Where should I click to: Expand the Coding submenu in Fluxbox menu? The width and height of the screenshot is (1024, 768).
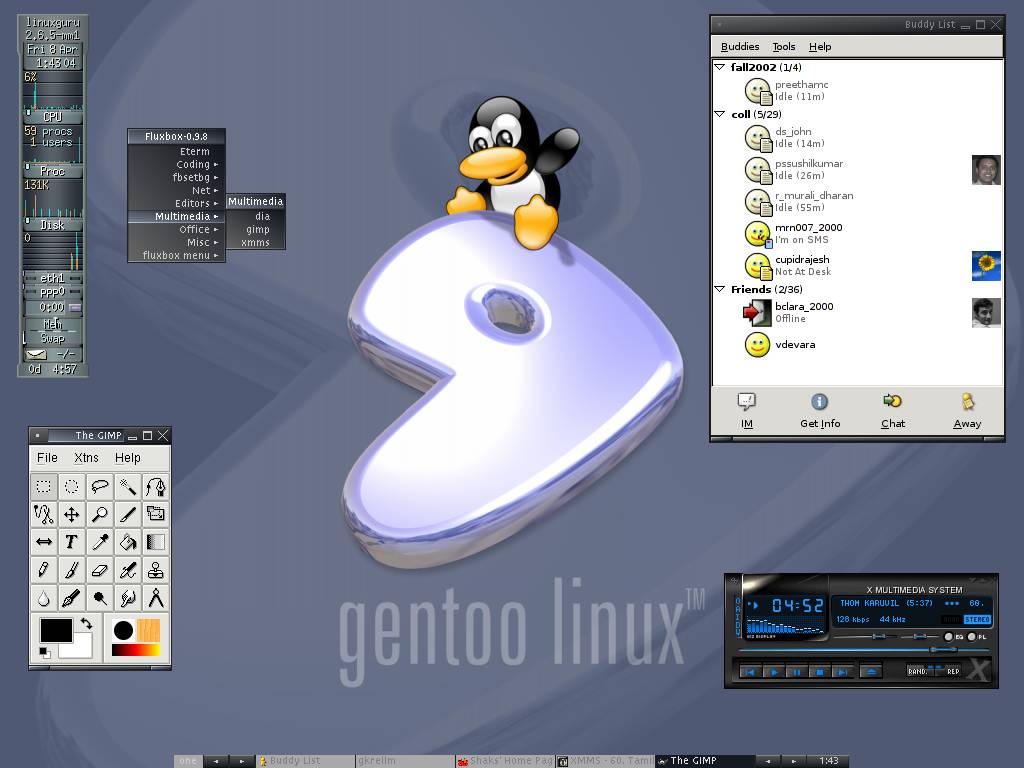(x=176, y=165)
